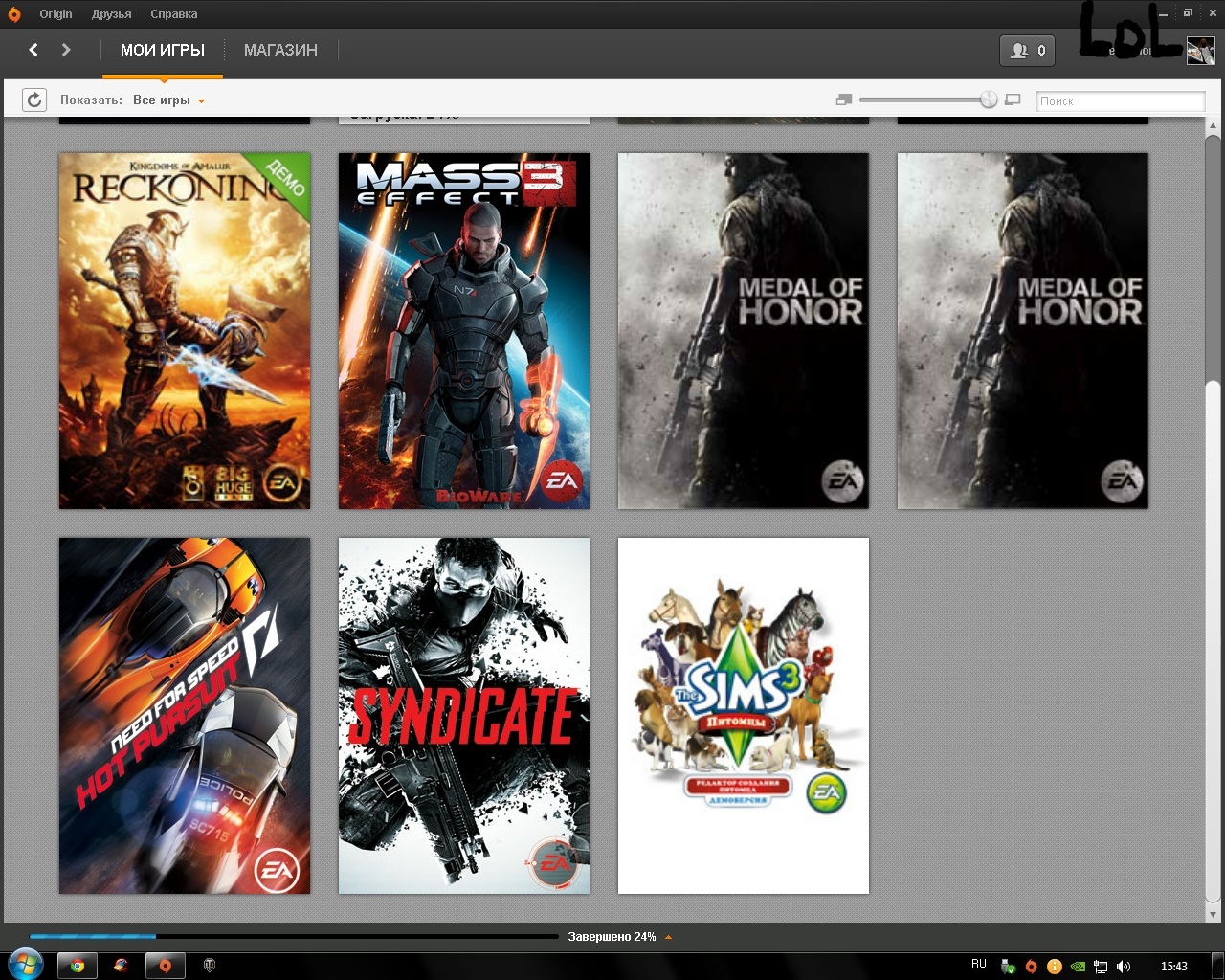Viewport: 1225px width, 980px height.
Task: Open Chrome from the taskbar
Action: [x=77, y=966]
